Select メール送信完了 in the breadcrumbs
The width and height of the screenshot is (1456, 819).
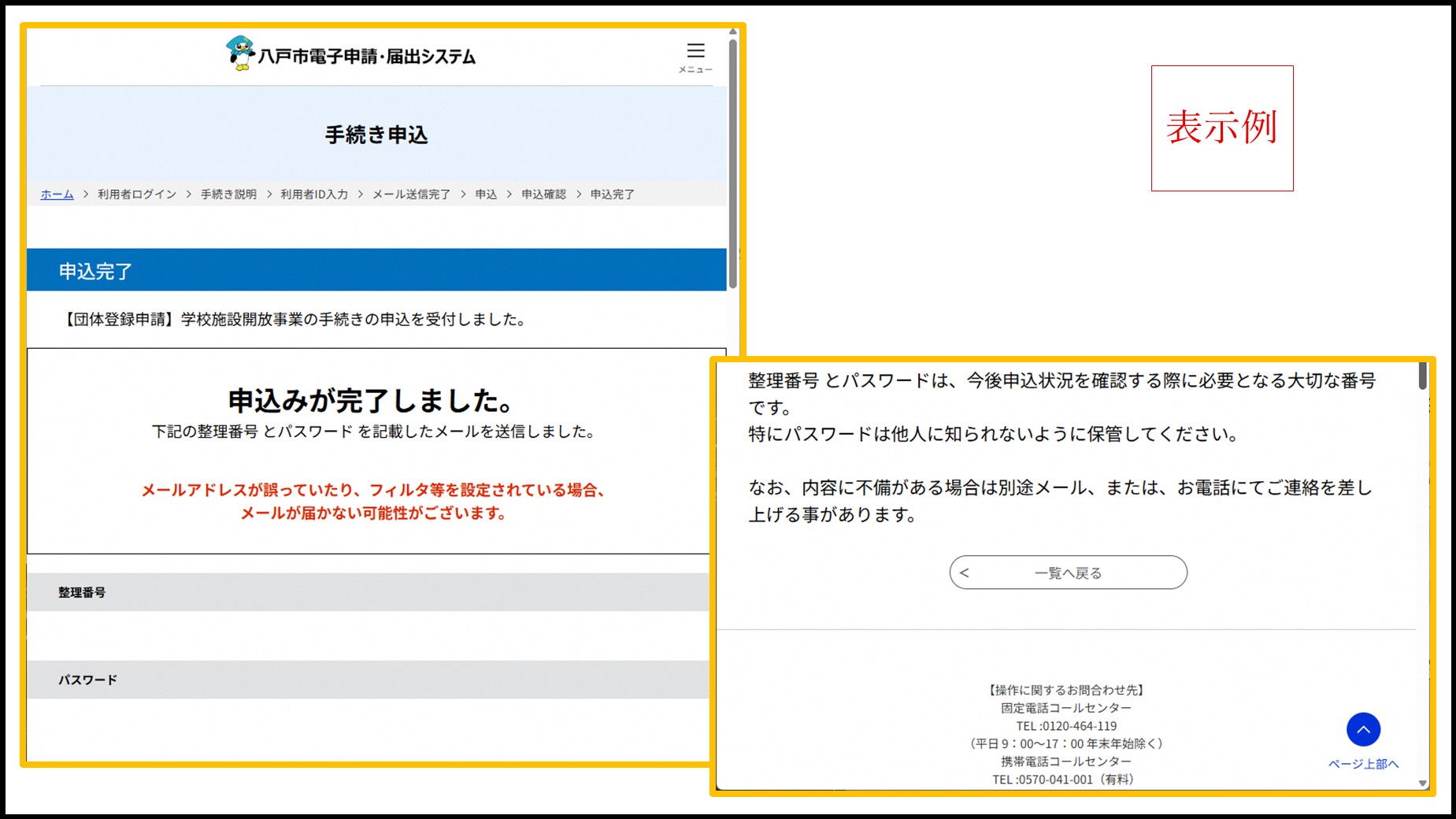[411, 194]
